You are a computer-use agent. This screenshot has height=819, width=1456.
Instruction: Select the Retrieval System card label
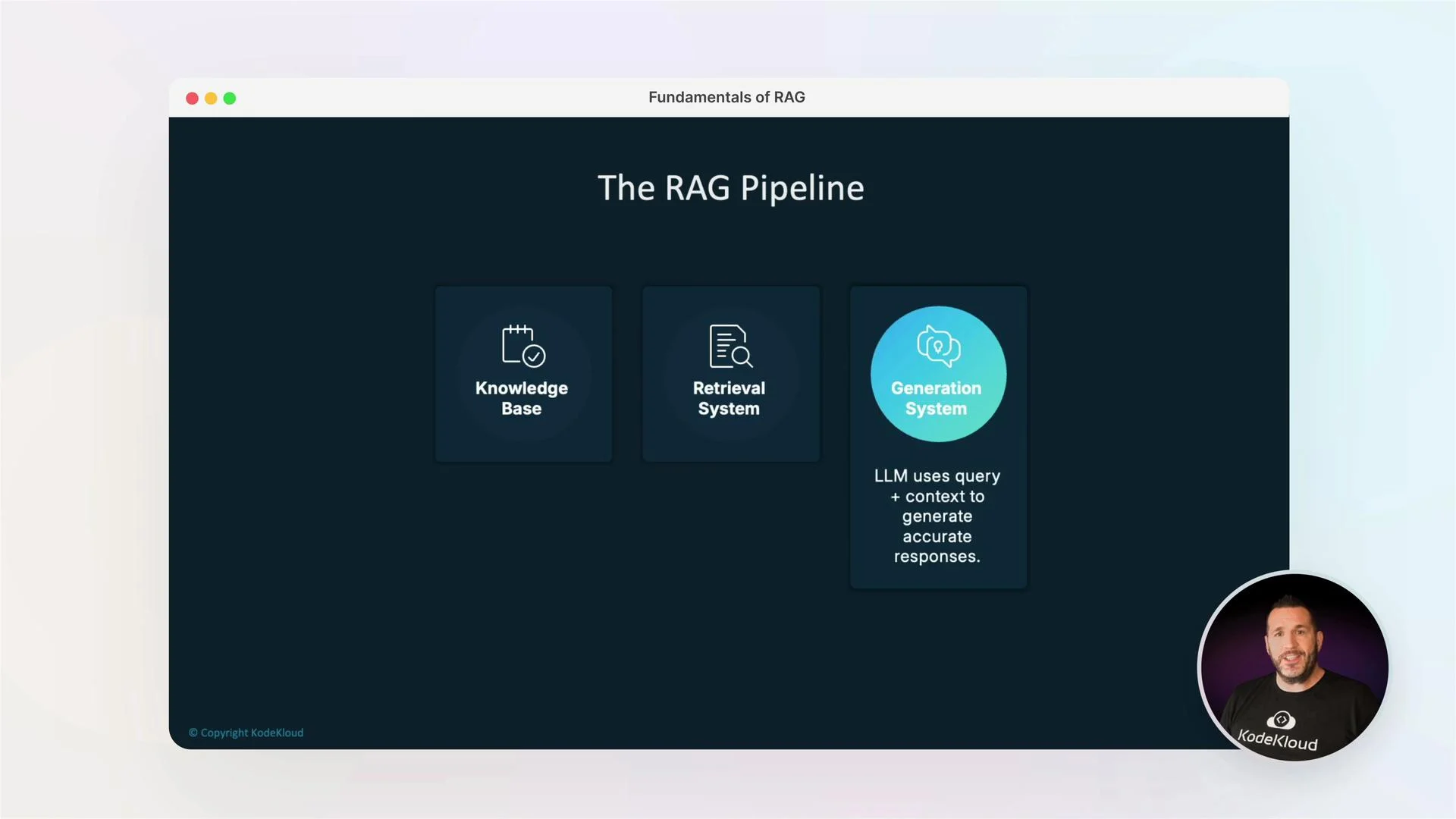point(729,398)
